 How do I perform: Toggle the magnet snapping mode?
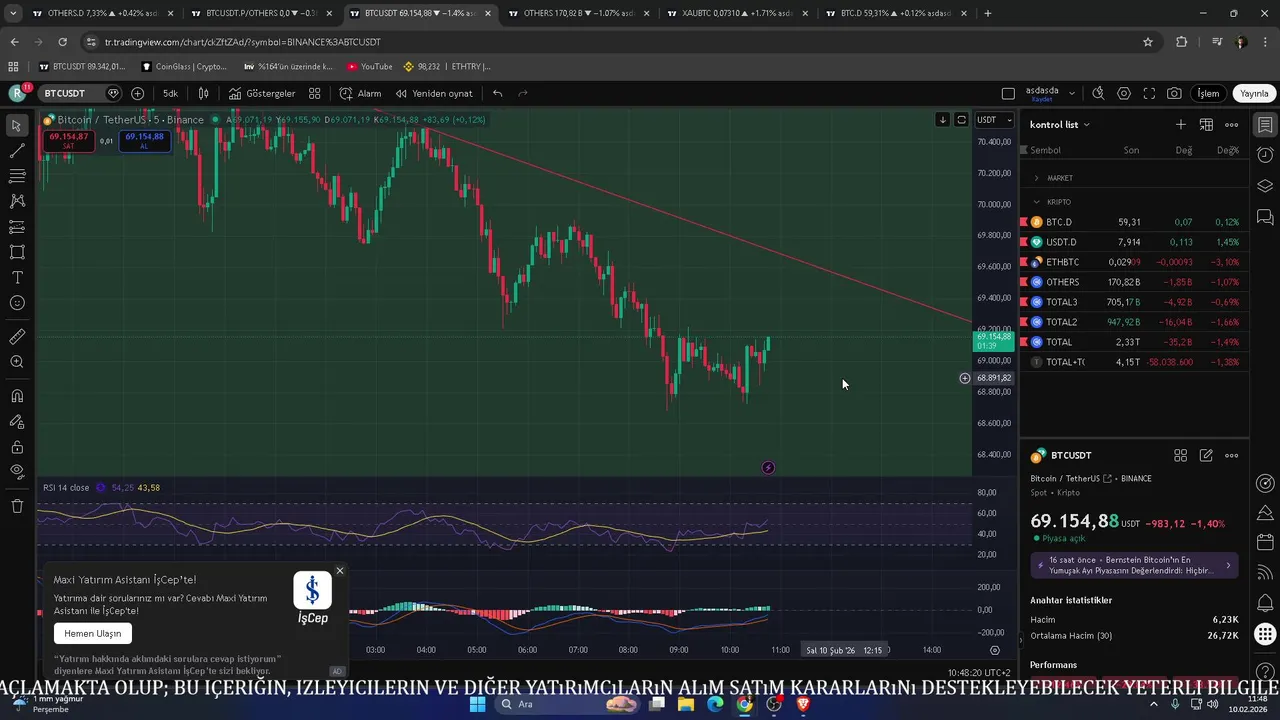(16, 396)
